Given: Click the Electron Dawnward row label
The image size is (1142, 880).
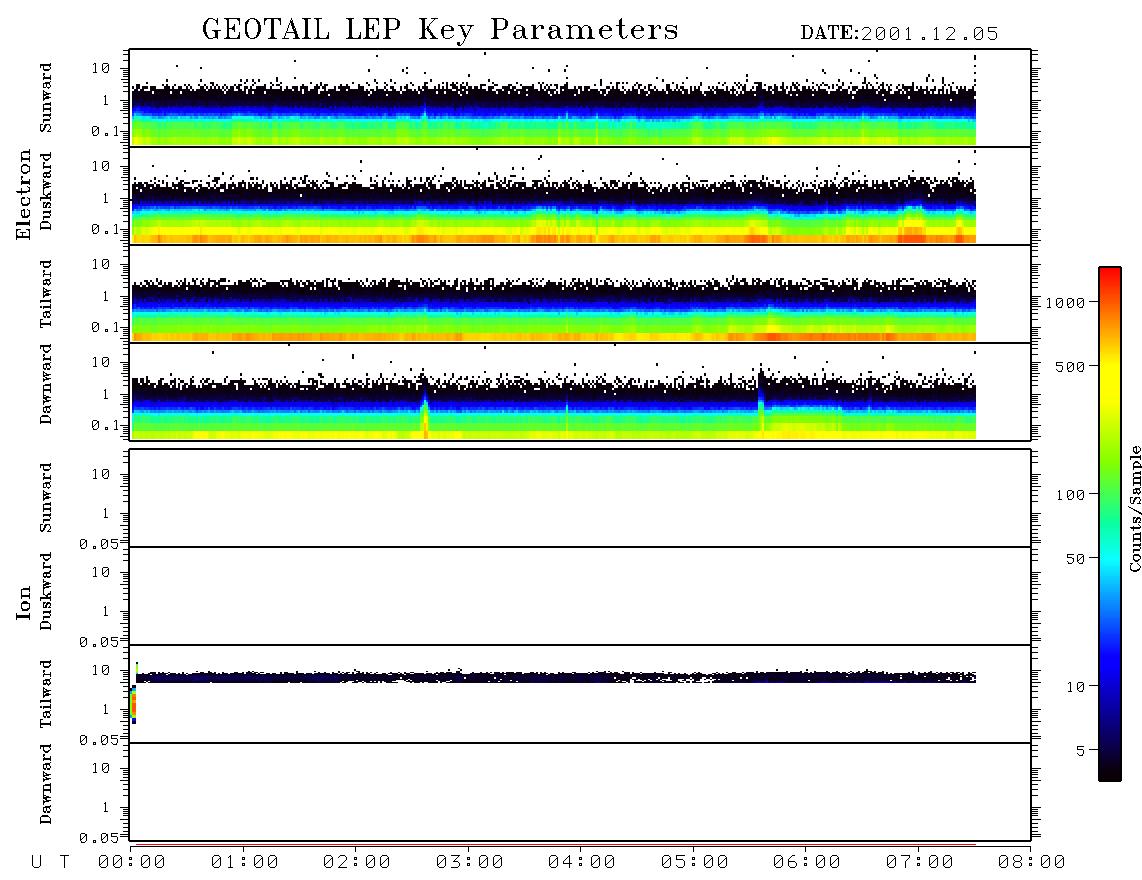Looking at the screenshot, I should pos(46,385).
